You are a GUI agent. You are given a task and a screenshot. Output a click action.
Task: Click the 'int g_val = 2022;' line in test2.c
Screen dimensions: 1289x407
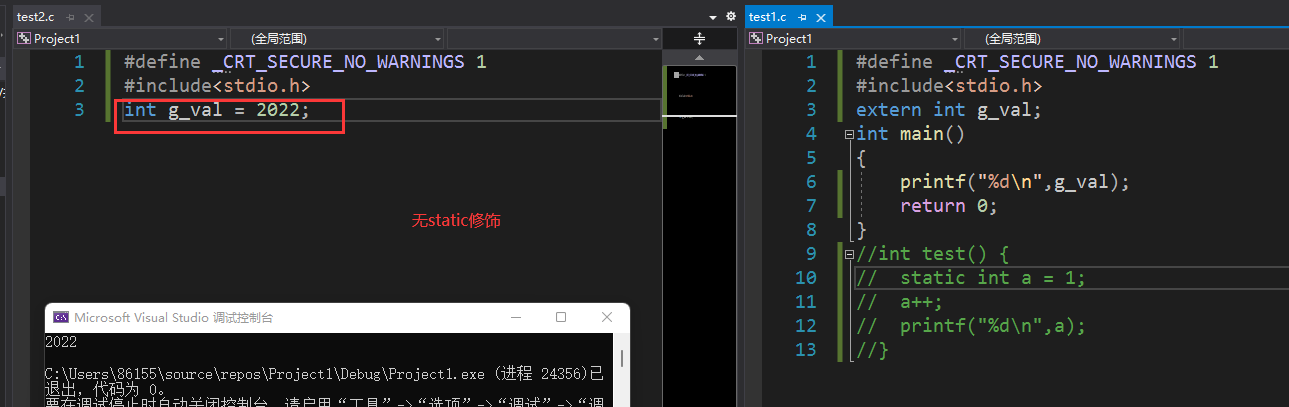217,110
